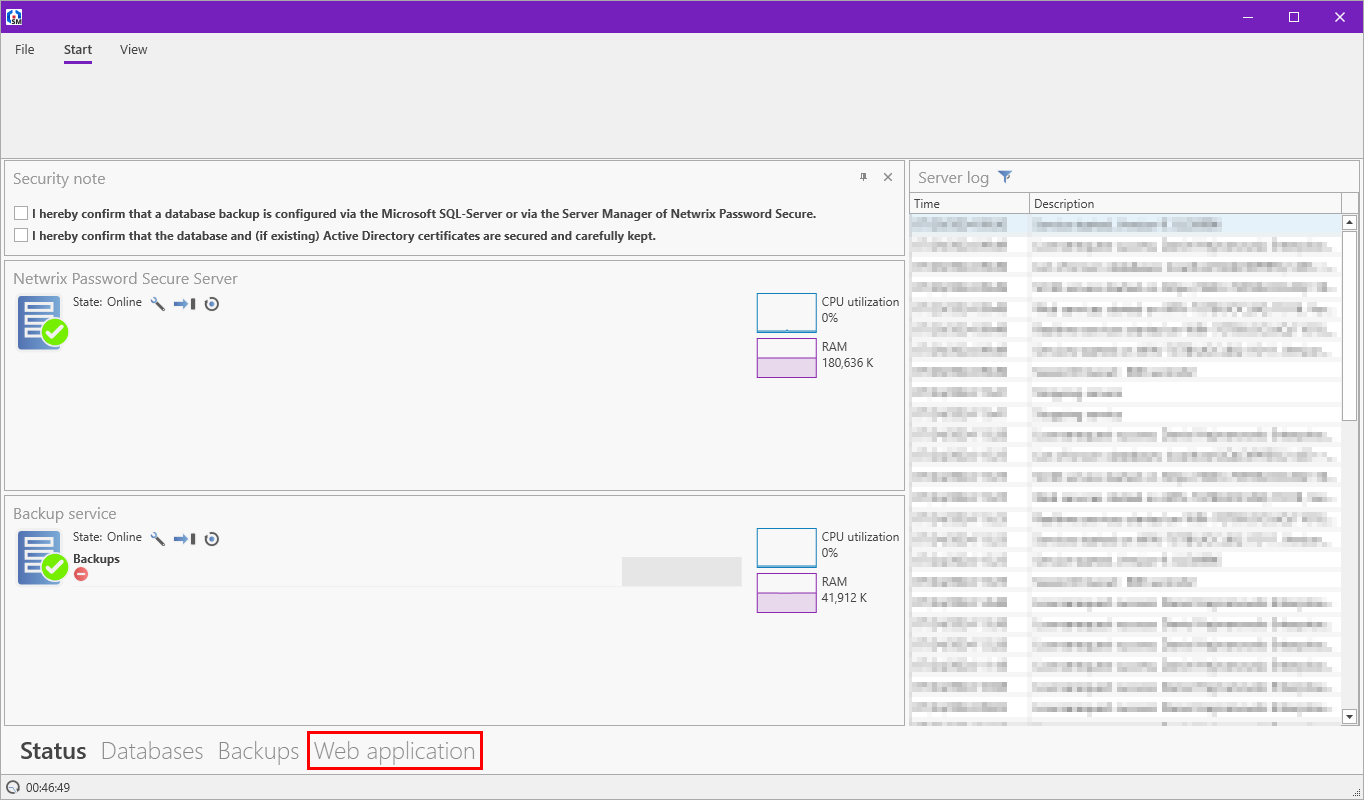Click the Server log heading

click(953, 178)
